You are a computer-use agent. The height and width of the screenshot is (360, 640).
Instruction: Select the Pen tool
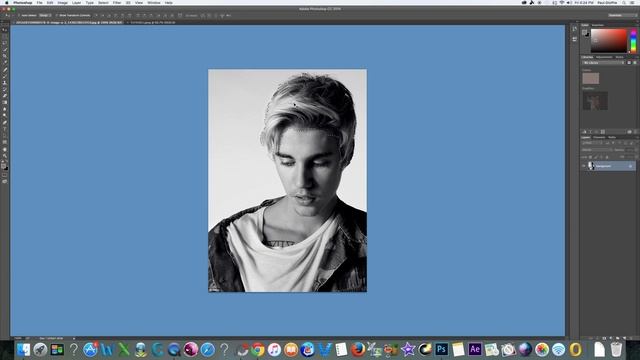click(x=5, y=122)
